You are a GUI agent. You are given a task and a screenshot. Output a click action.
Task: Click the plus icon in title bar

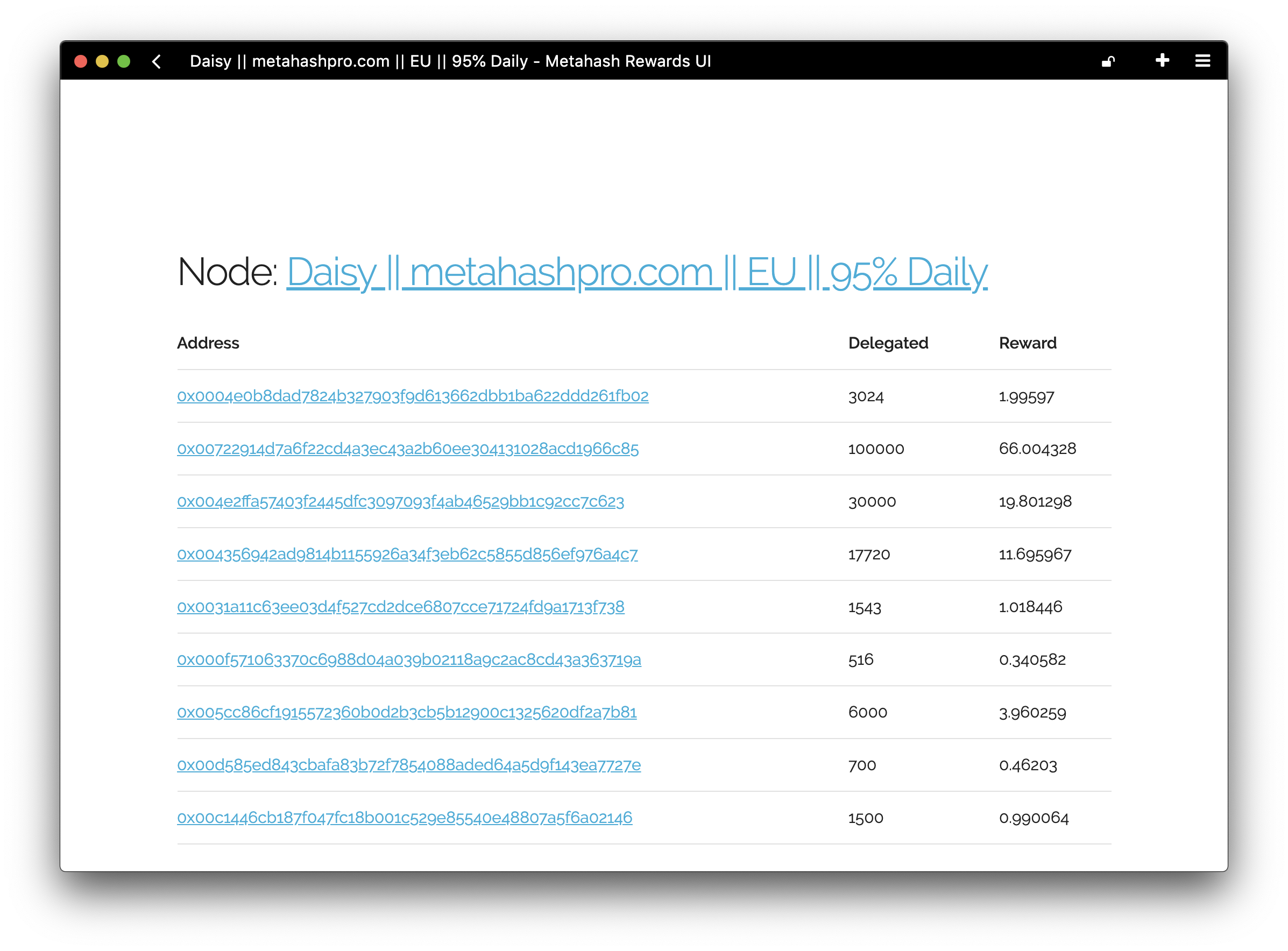tap(1162, 60)
